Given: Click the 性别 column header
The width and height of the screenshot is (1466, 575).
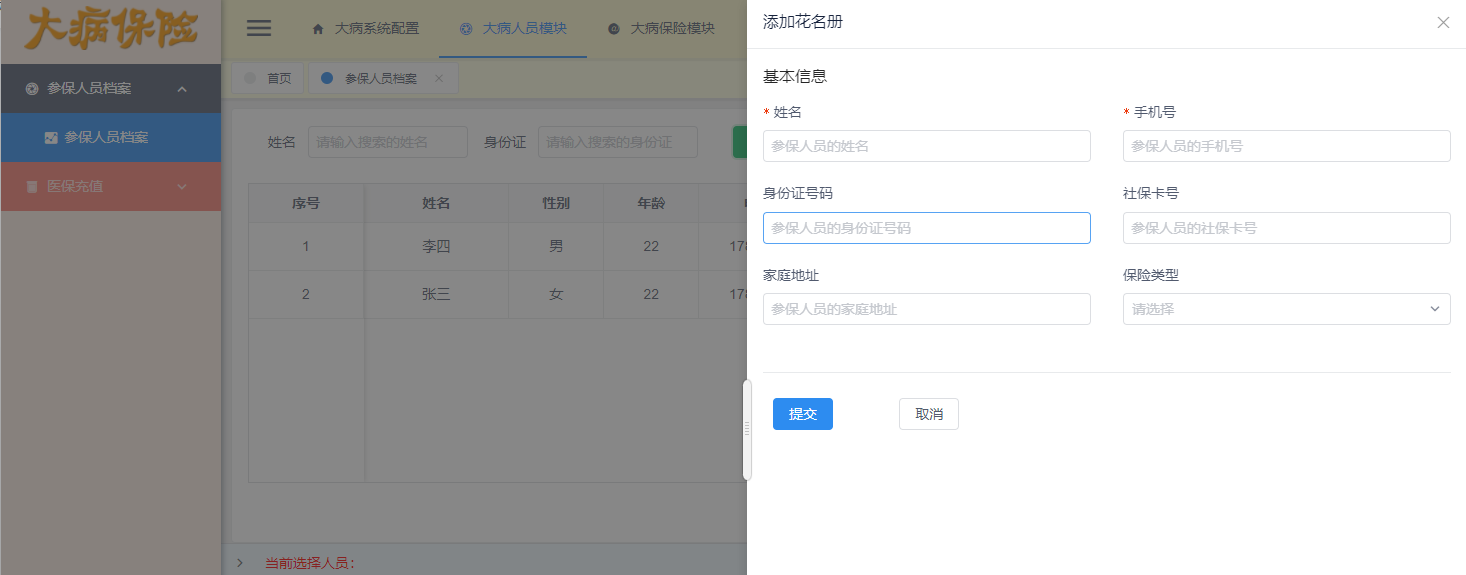Looking at the screenshot, I should point(556,203).
